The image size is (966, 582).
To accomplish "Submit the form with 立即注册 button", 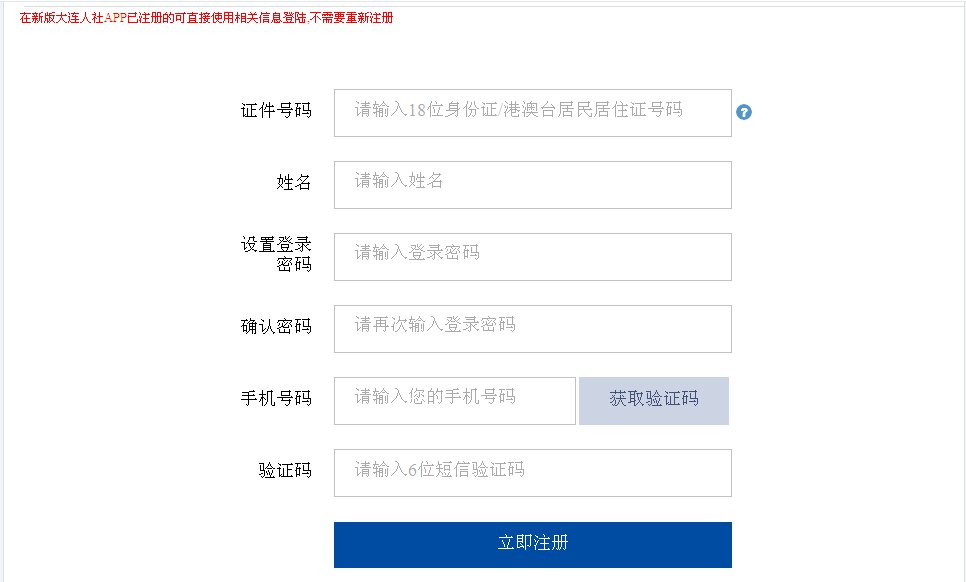I will click(x=532, y=544).
